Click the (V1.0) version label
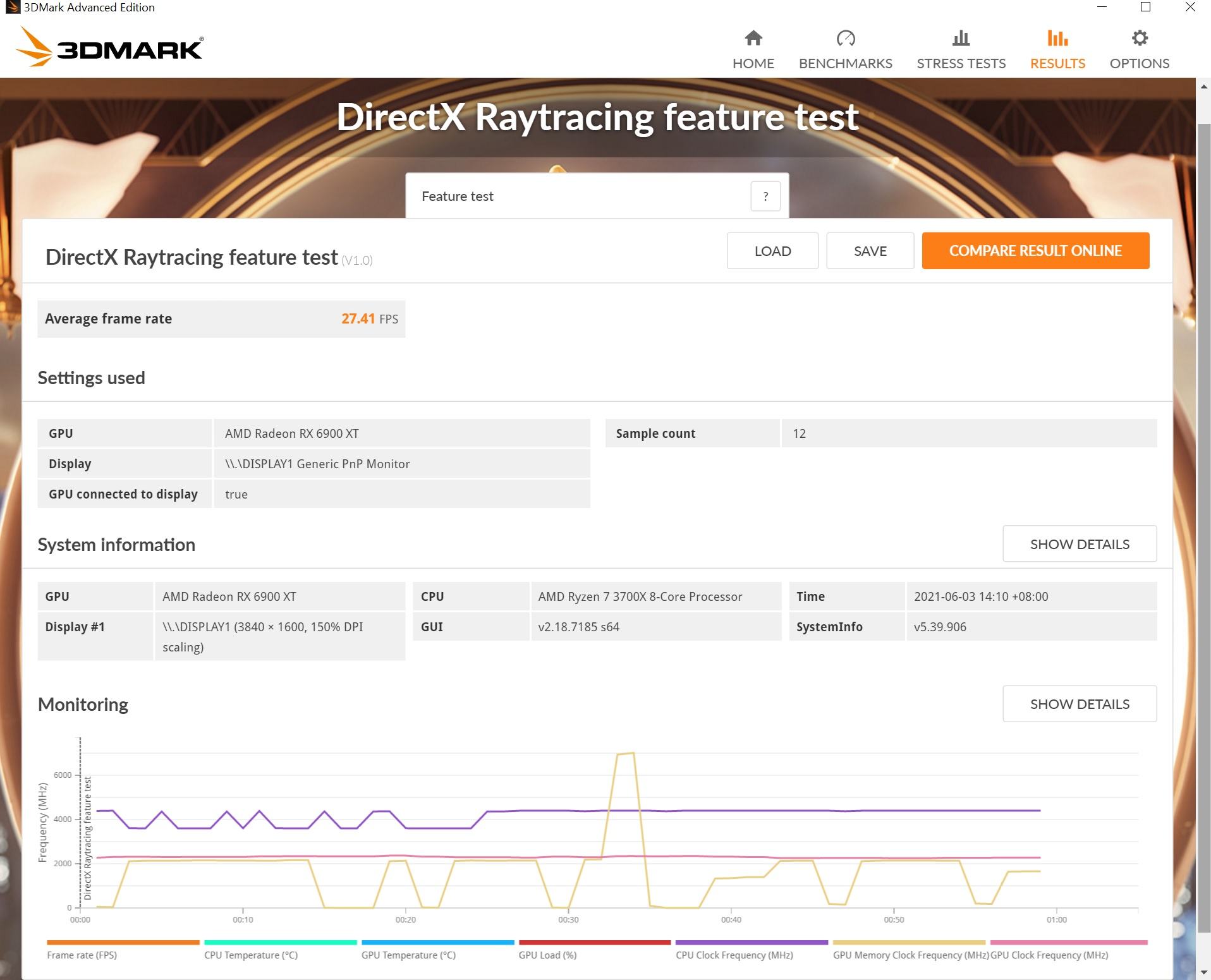The width and height of the screenshot is (1211, 980). [357, 260]
